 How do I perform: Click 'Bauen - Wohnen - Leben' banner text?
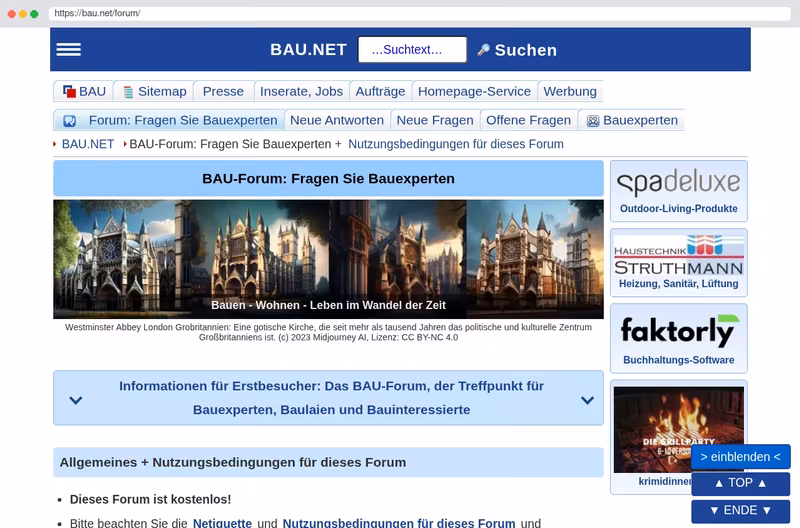coord(328,305)
